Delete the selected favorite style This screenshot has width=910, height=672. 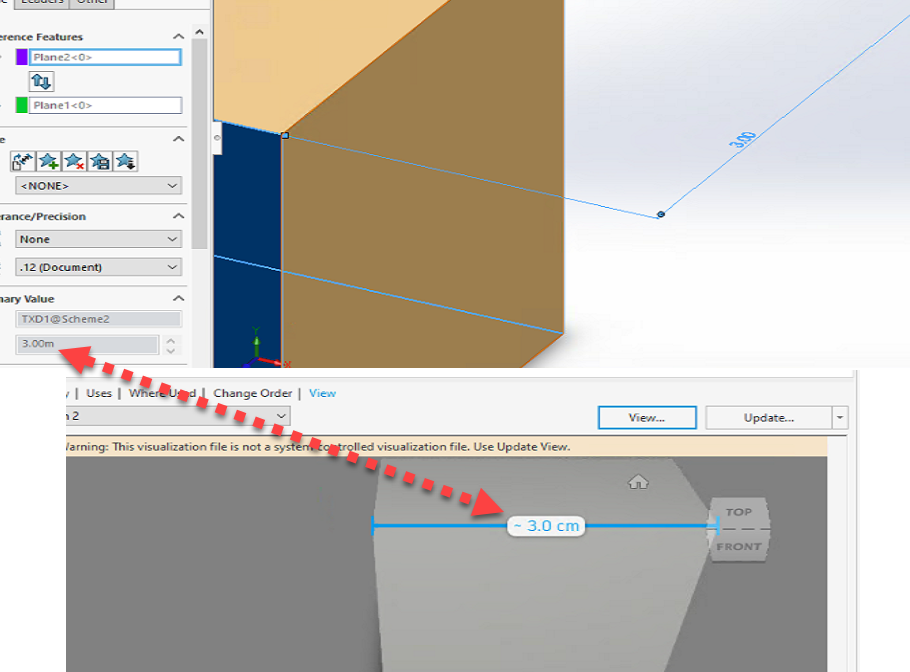tap(72, 161)
